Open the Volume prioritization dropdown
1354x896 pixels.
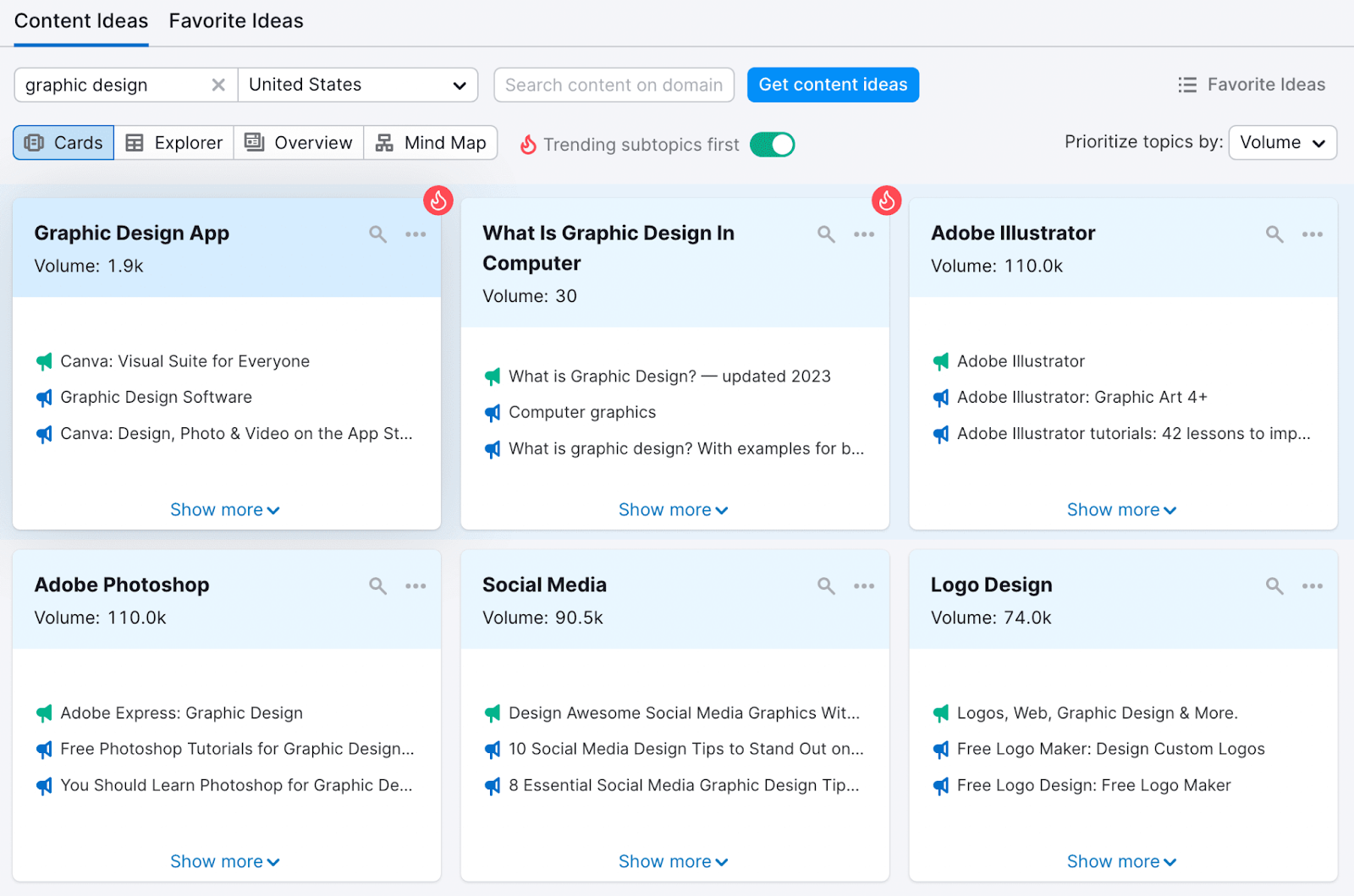(x=1282, y=142)
